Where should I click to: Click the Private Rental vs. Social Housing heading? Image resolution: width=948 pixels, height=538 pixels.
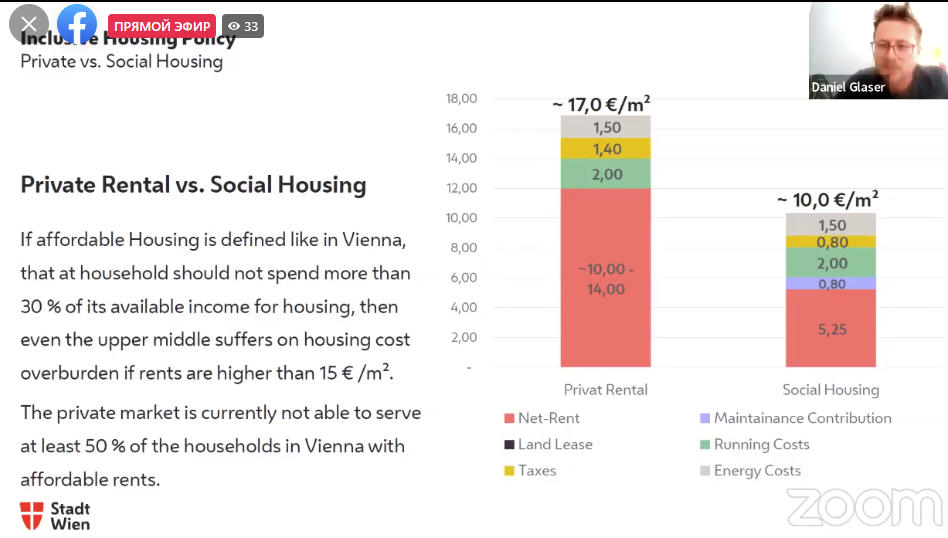[193, 185]
